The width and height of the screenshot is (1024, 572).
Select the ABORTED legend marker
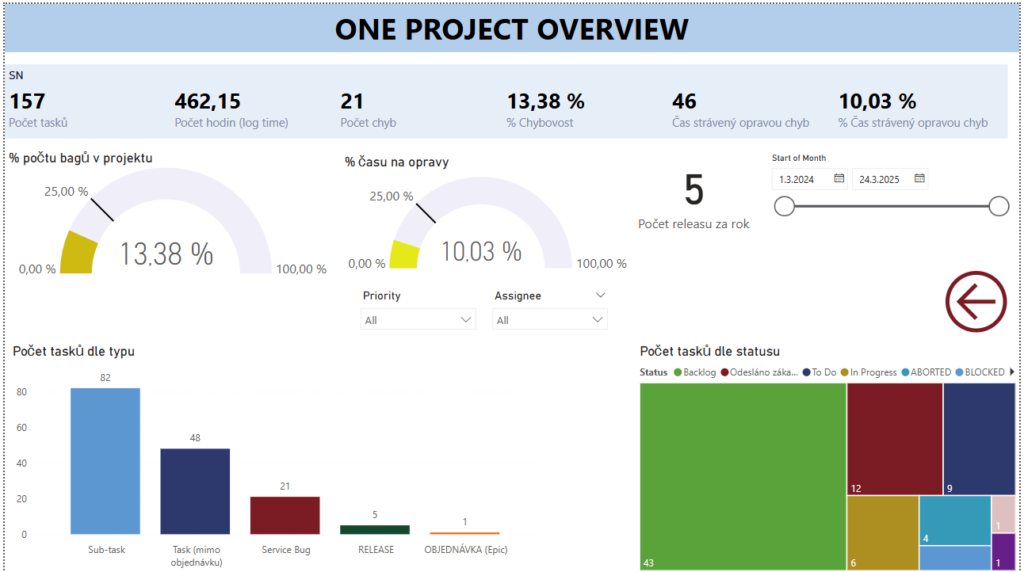905,372
